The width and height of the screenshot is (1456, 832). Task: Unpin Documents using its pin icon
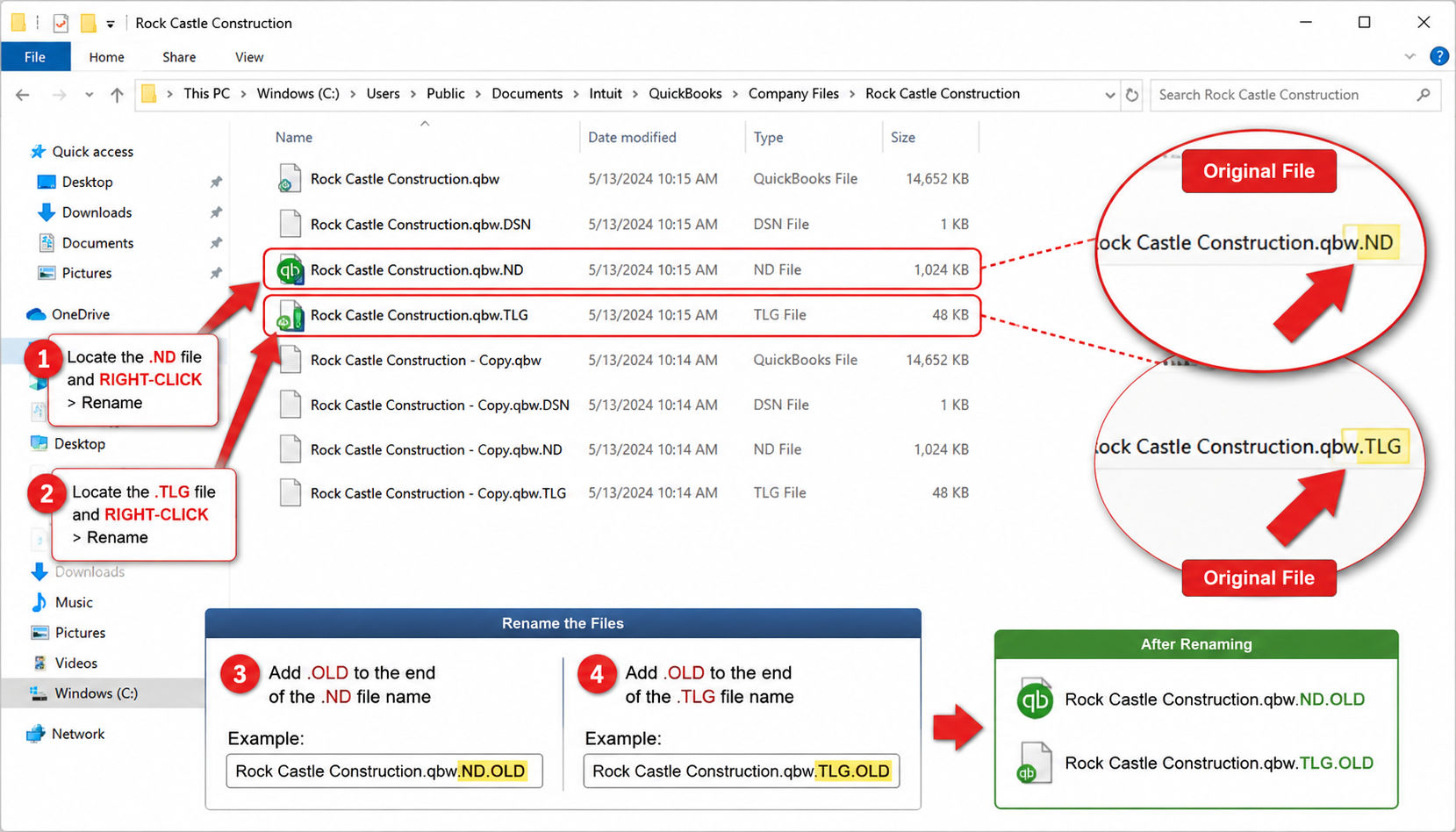click(x=216, y=243)
